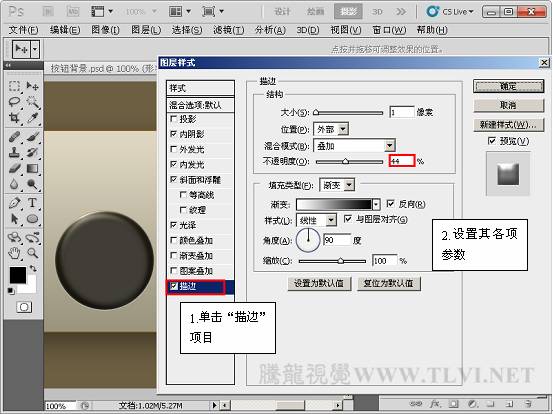The image size is (553, 414).
Task: Swap foreground and background colors icon
Action: [x=33, y=269]
